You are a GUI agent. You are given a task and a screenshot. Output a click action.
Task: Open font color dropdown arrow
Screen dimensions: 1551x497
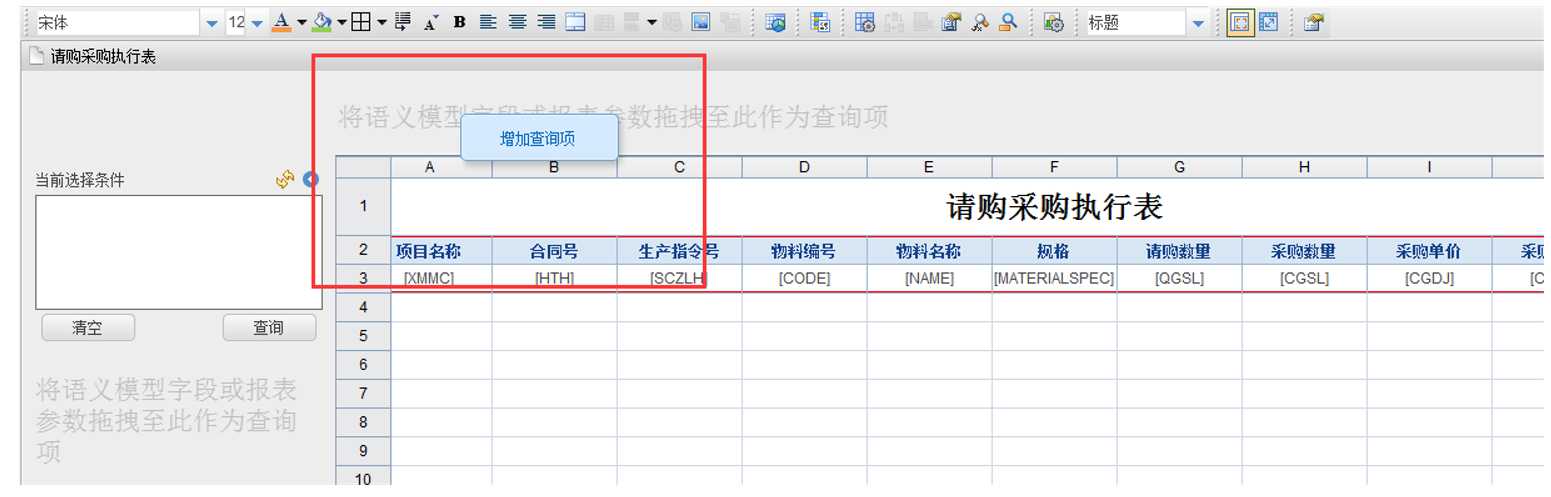pos(301,22)
